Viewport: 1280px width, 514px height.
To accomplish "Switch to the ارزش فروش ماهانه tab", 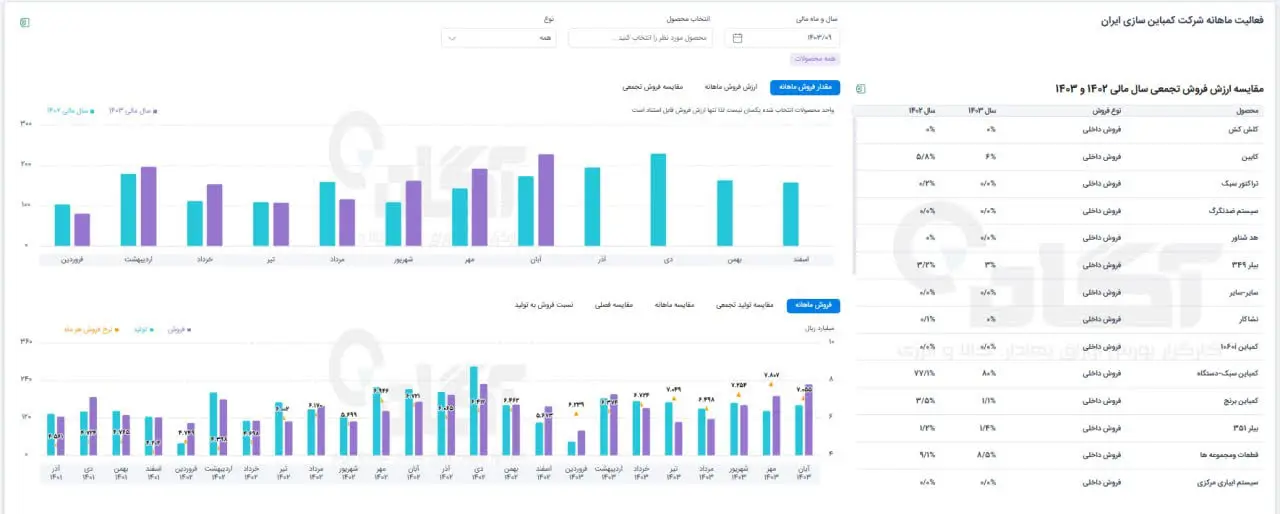I will [x=731, y=87].
